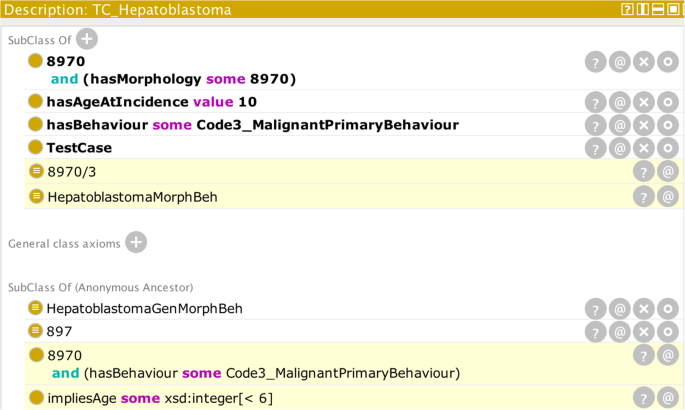
Task: Edit the 897 anonymous ancestor entry
Action: pyautogui.click(x=667, y=332)
